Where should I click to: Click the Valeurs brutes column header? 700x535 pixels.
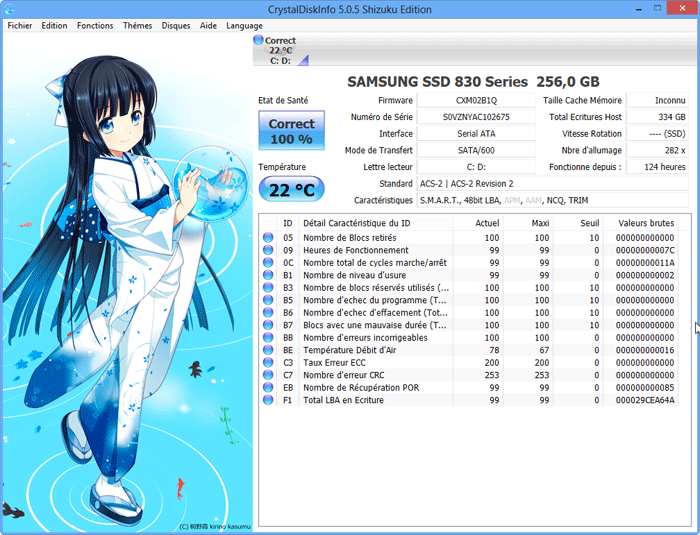641,223
